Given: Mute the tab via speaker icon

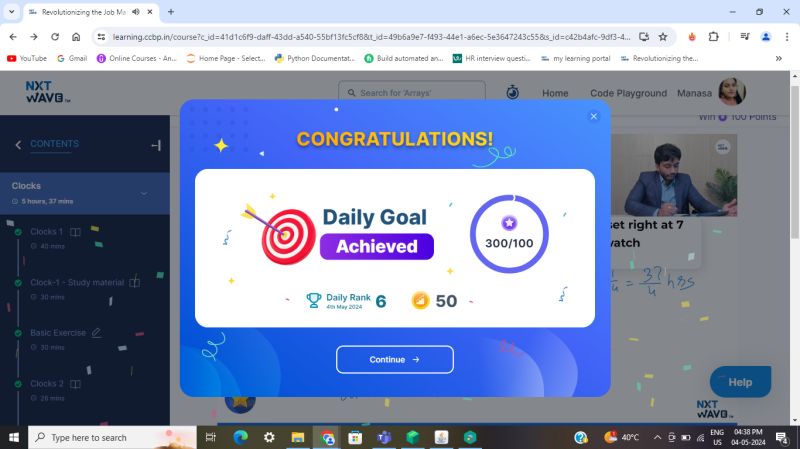Looking at the screenshot, I should [136, 12].
